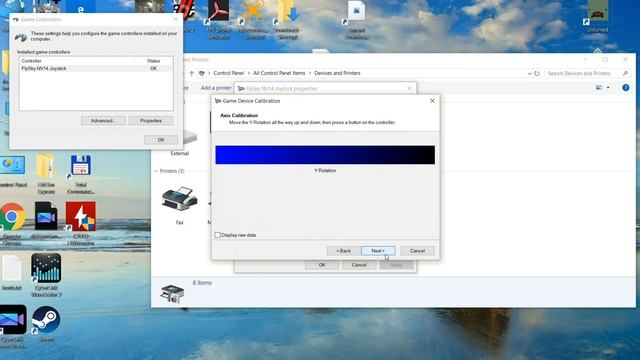Click the help icon in Devices and Printers

click(x=626, y=87)
